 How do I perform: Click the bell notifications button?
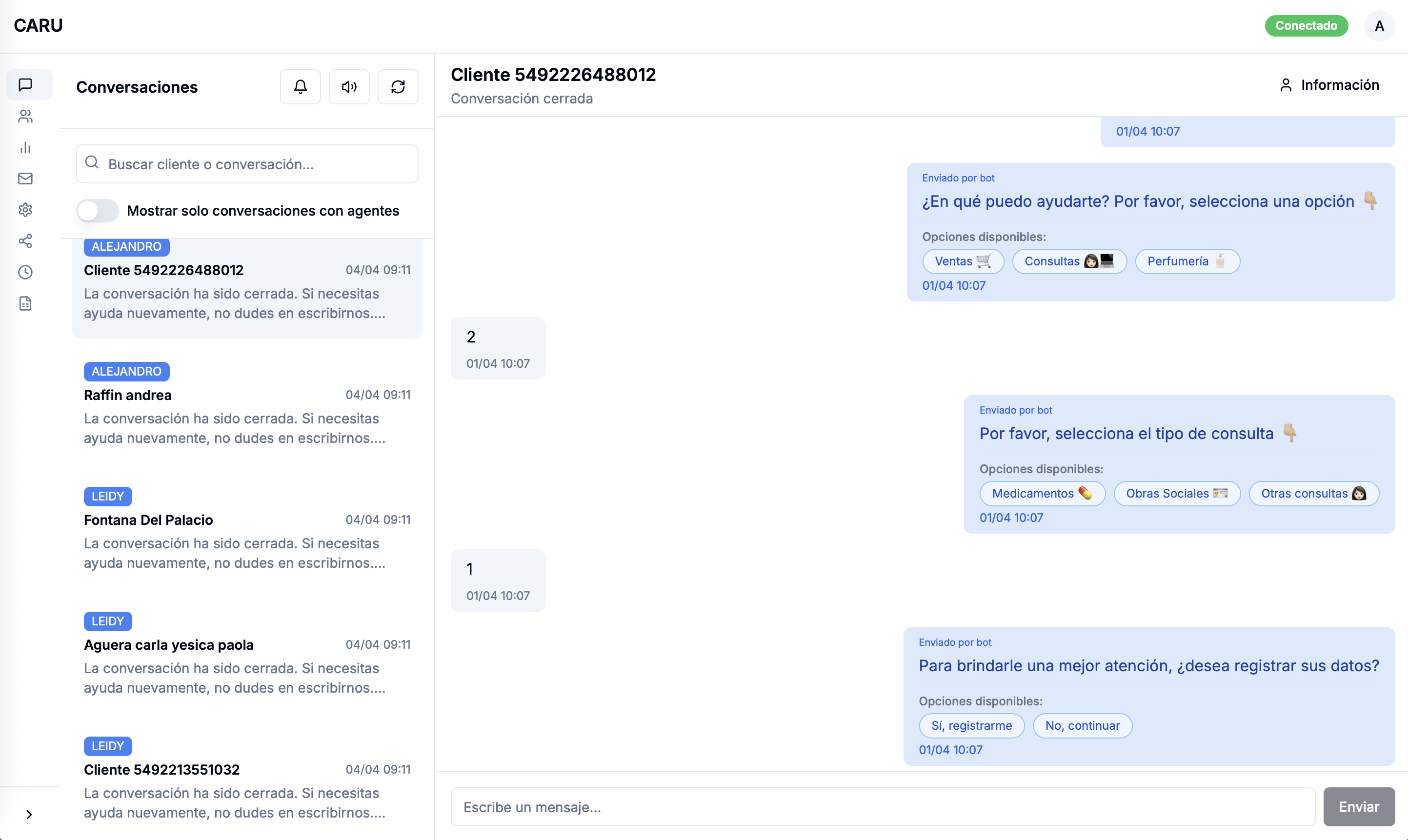300,87
